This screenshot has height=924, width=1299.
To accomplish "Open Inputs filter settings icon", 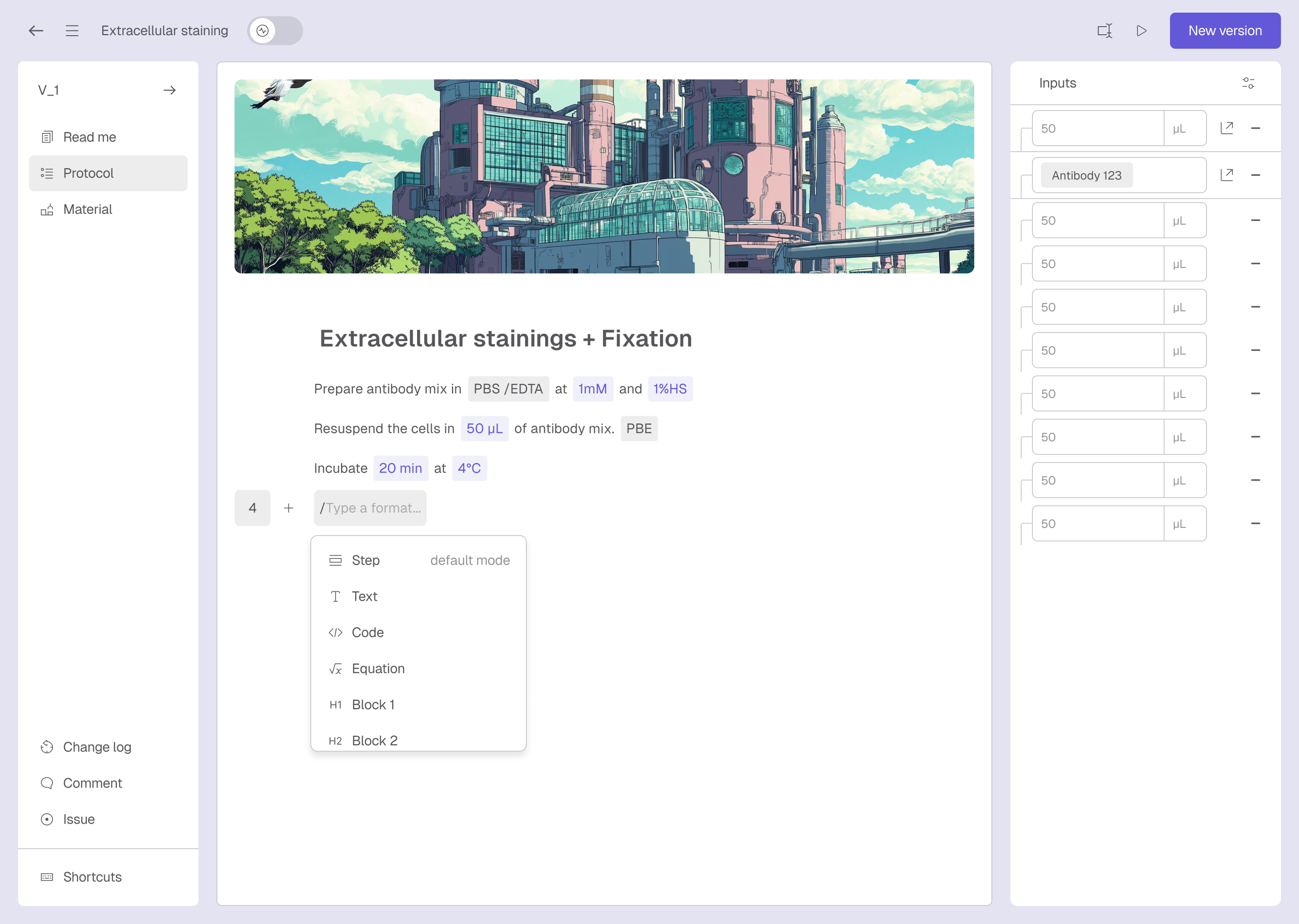I will [x=1248, y=83].
